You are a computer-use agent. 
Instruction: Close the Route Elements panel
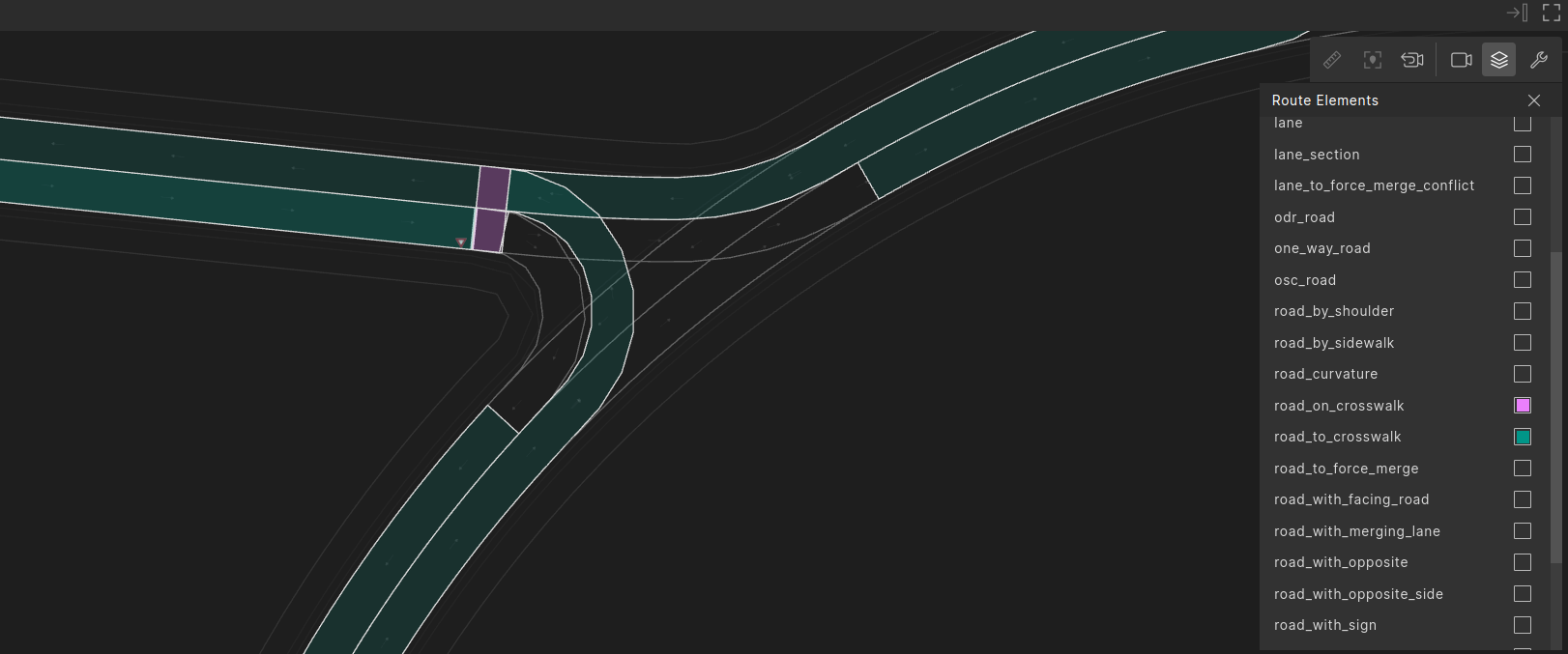1533,100
